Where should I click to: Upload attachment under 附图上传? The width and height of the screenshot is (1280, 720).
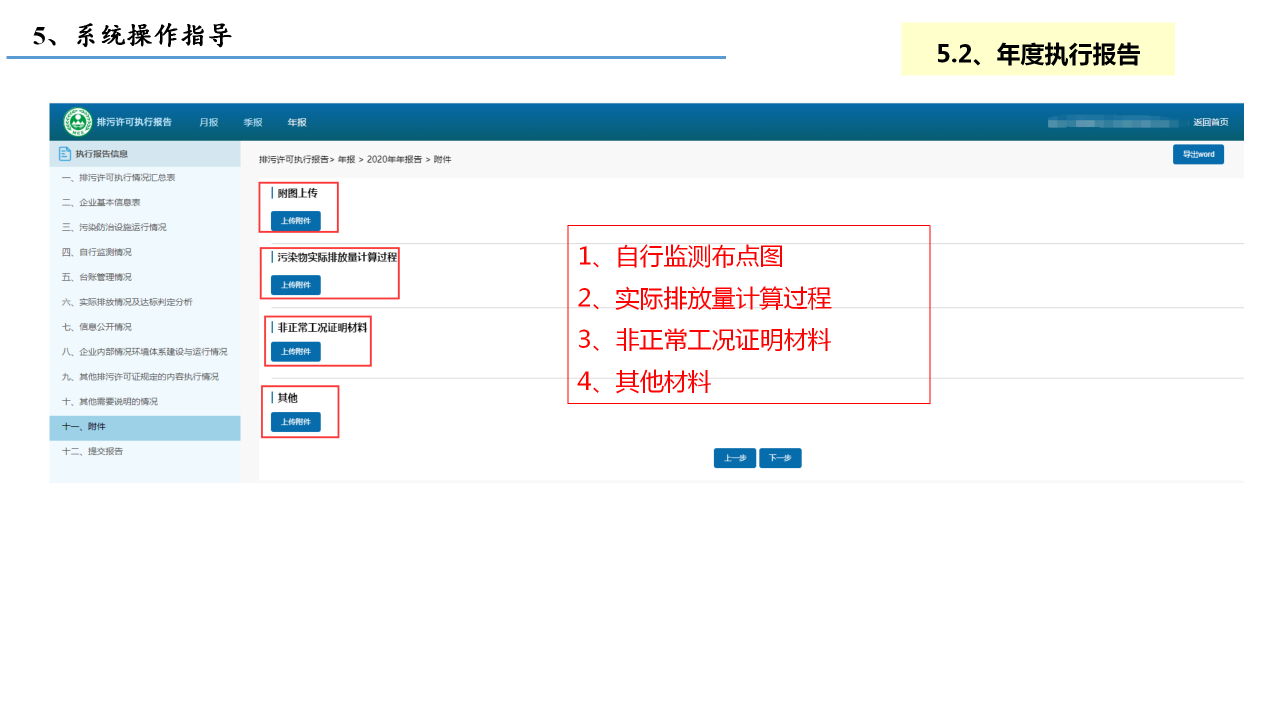(x=295, y=221)
